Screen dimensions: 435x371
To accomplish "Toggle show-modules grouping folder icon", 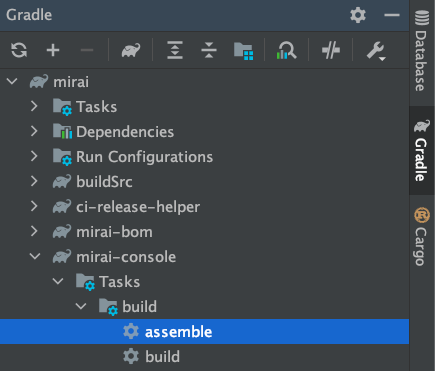I will (244, 51).
